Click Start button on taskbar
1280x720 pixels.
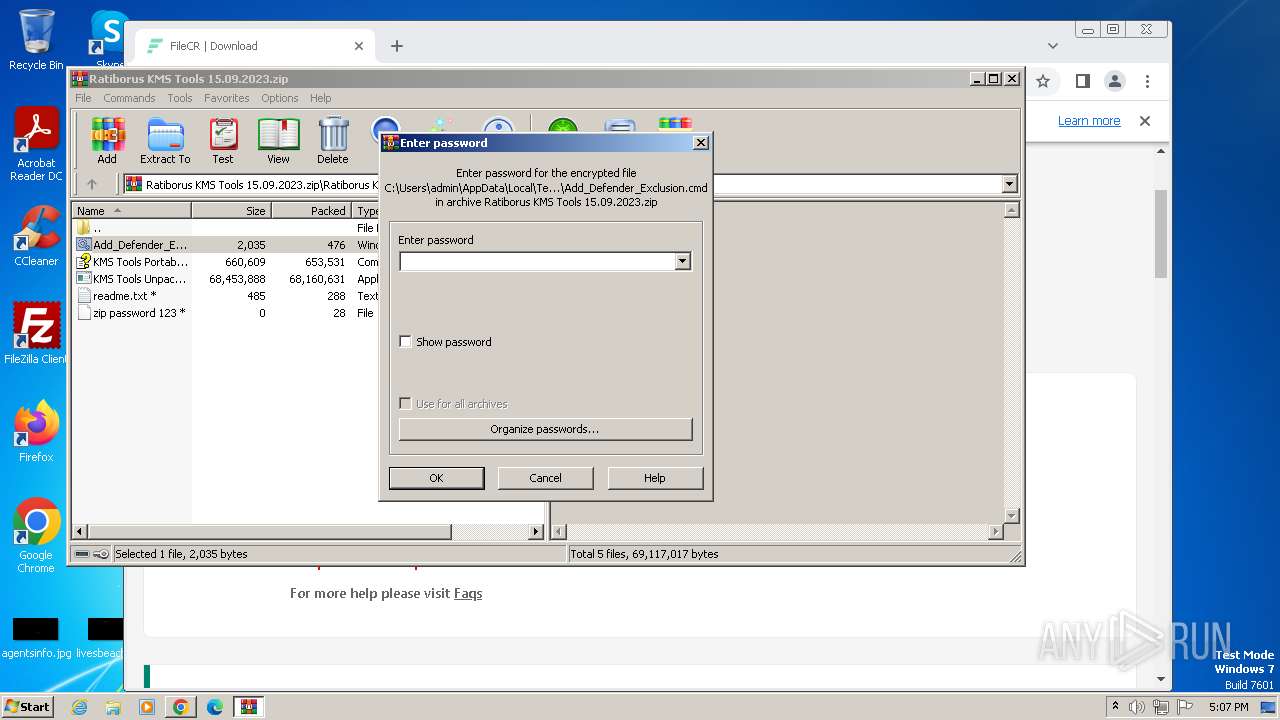coord(27,707)
